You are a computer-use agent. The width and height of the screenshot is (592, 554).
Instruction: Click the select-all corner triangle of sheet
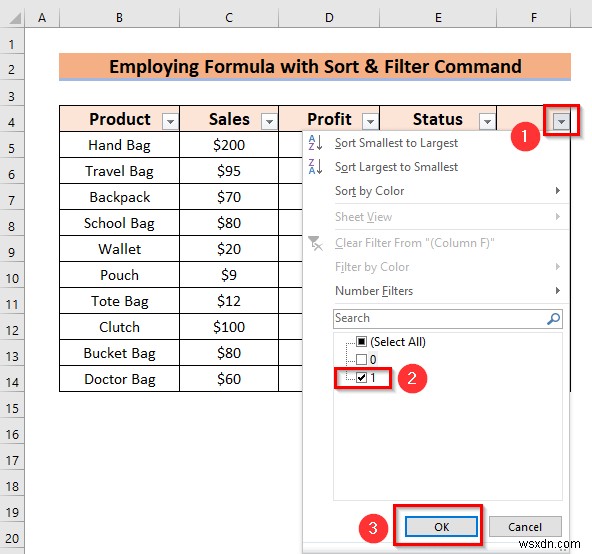15,18
